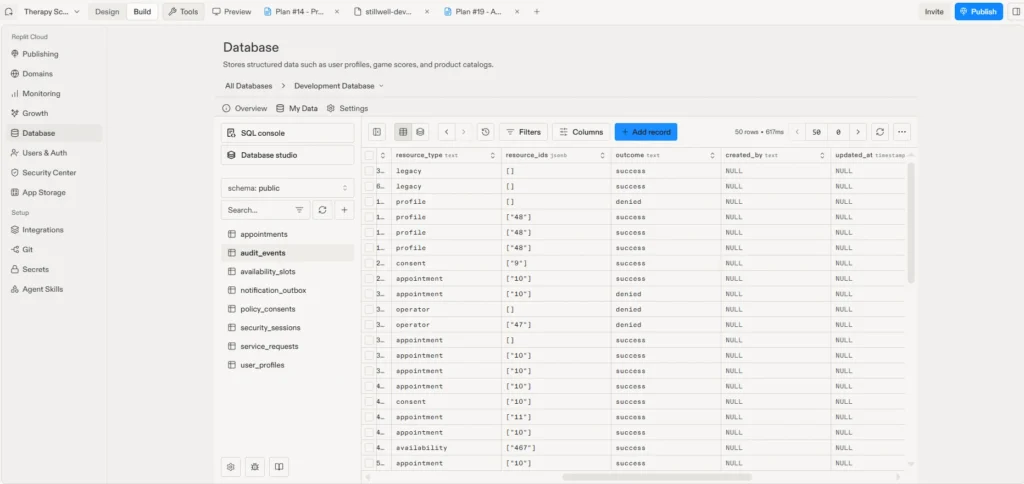Change the schema: public selector
The image size is (1024, 484).
(287, 188)
